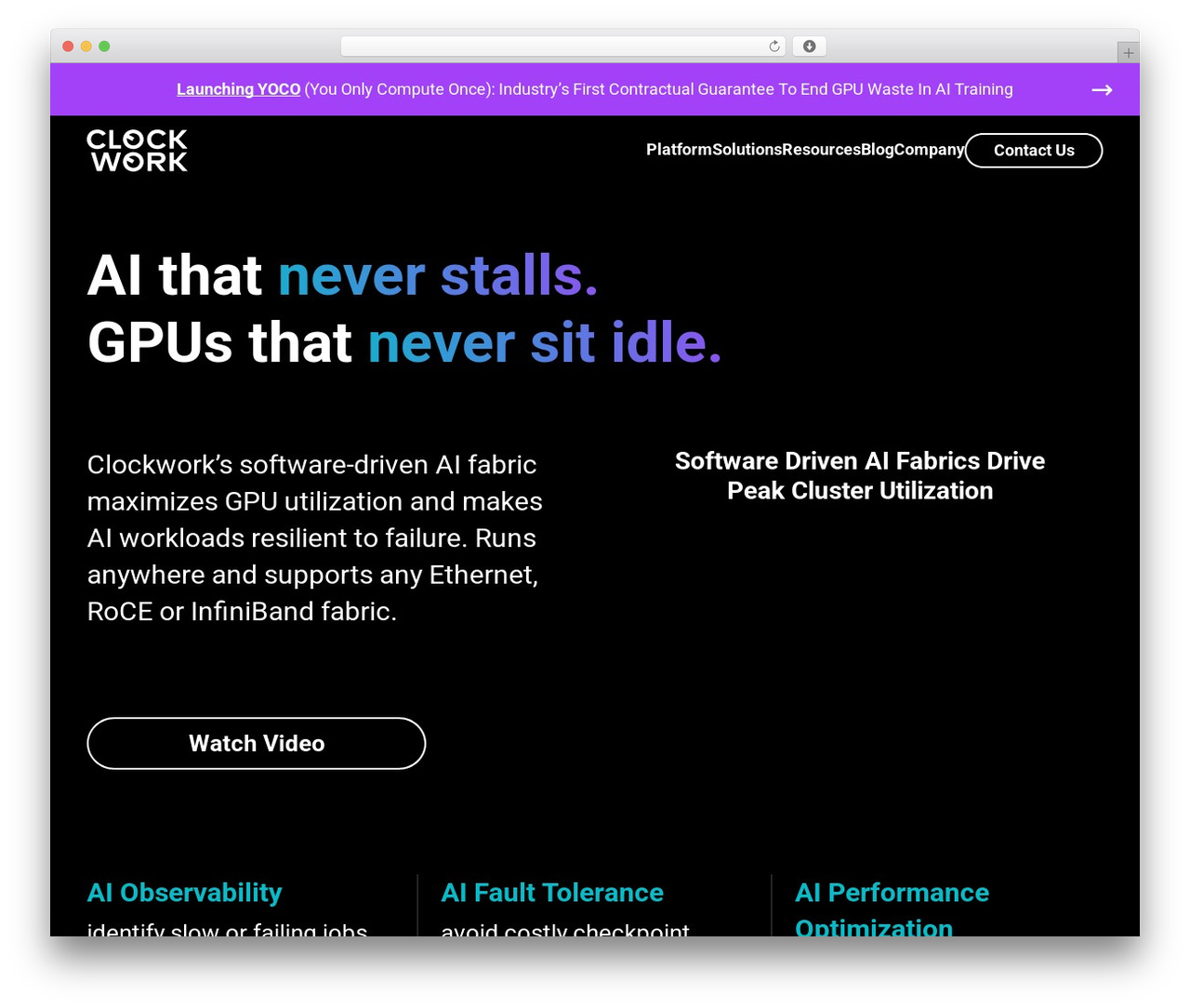The height and width of the screenshot is (1008, 1190).
Task: Click the Clockwork software-driven AI fabric paragraph
Action: (x=315, y=537)
